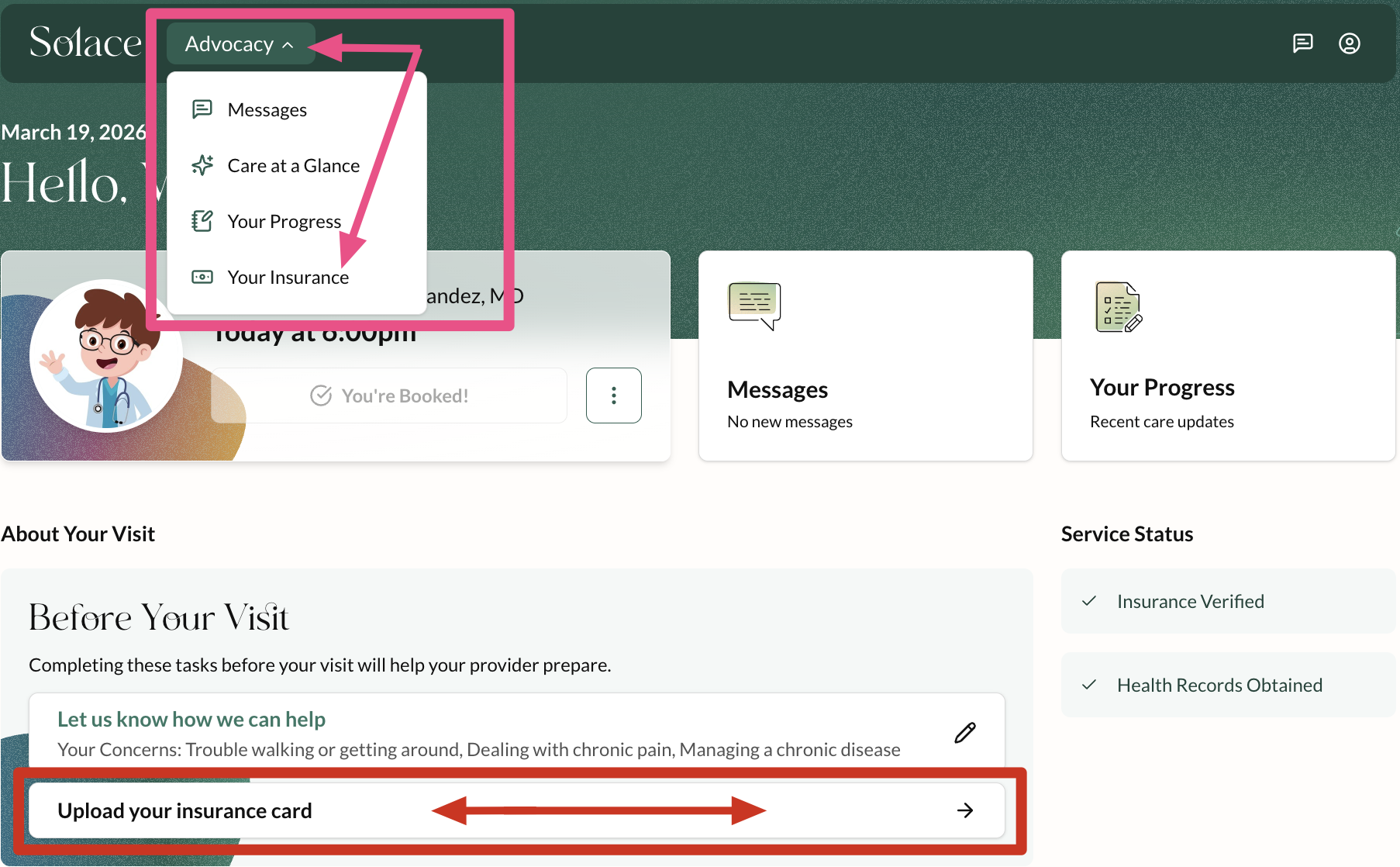The image size is (1400, 867).
Task: Choose Your Progress in the dropdown menu
Action: click(x=284, y=222)
